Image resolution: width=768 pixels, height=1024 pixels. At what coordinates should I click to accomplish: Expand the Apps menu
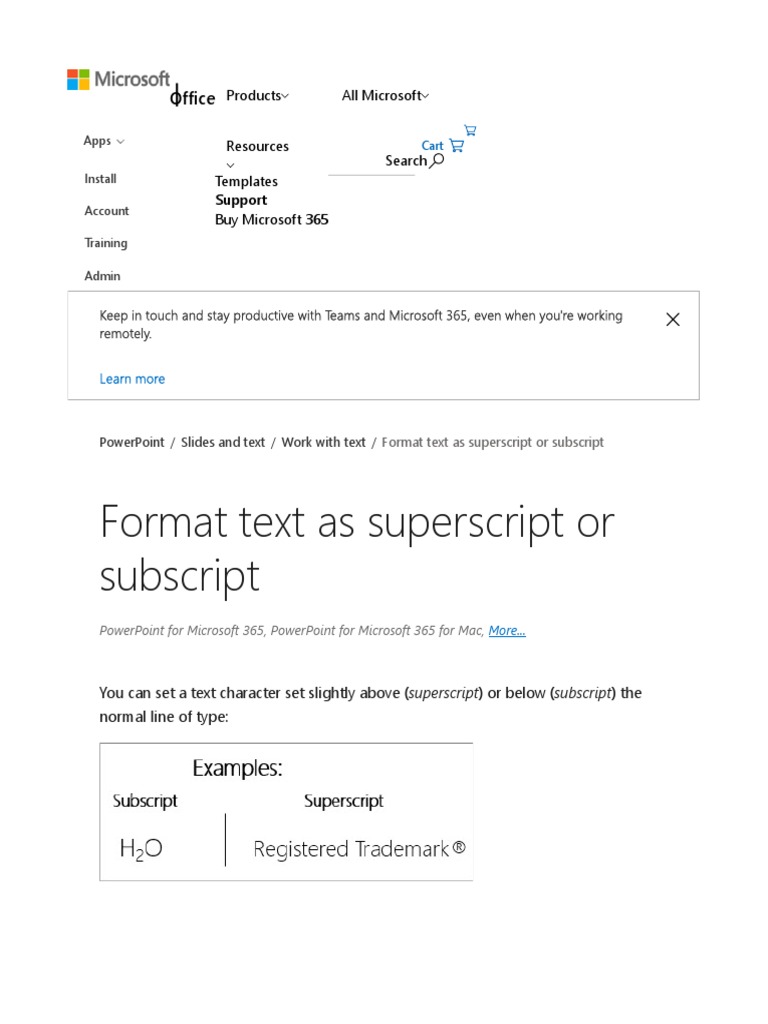tap(104, 141)
